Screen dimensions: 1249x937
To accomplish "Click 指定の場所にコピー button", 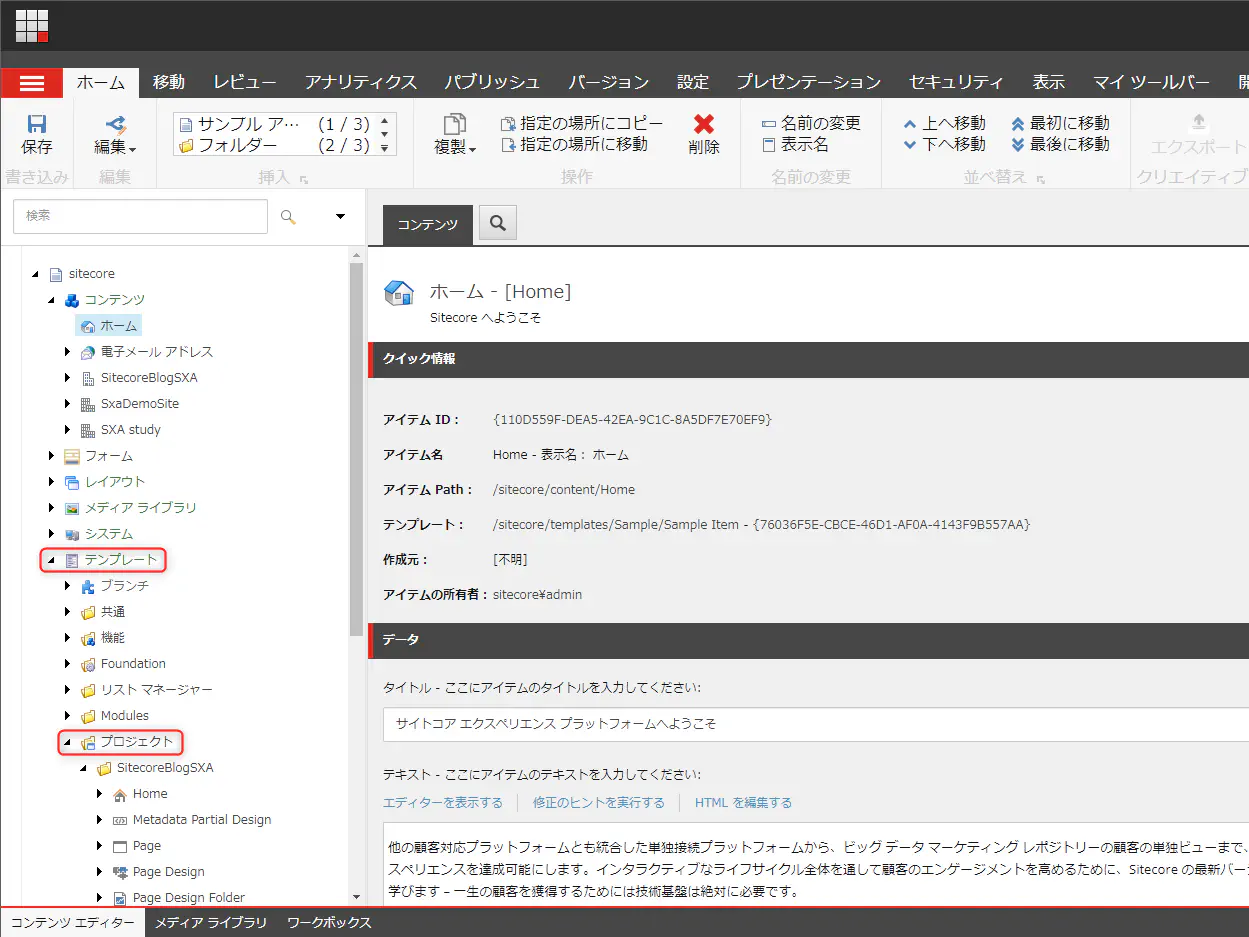I will click(582, 123).
